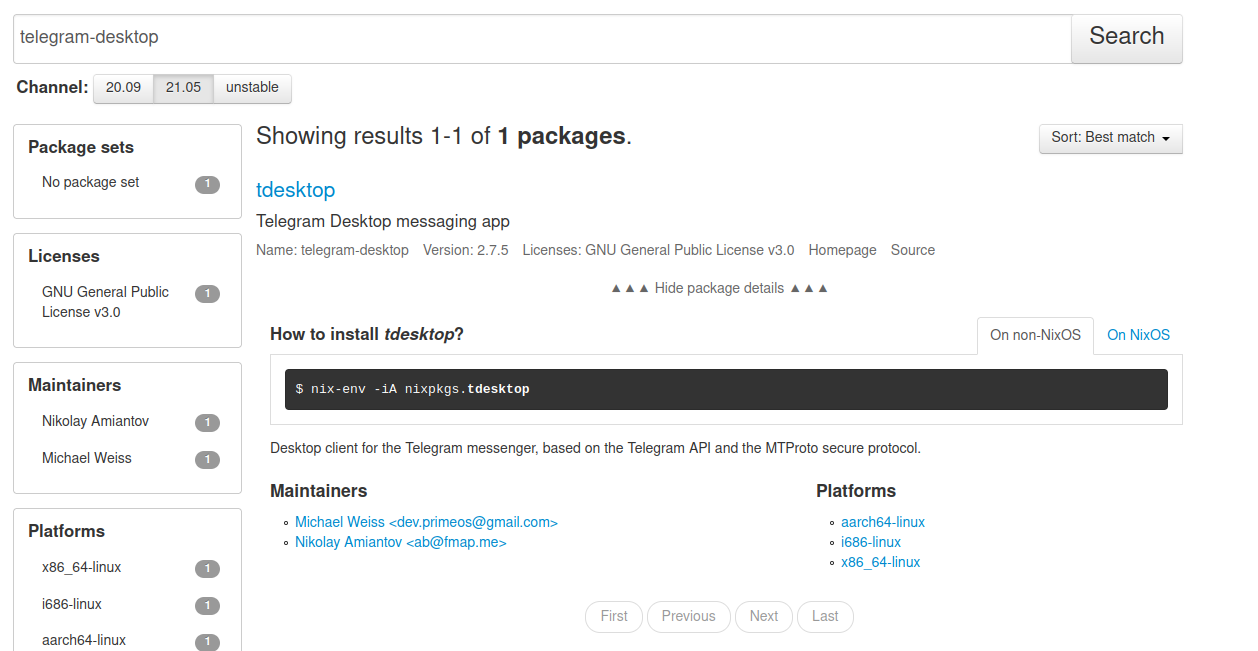
Task: Switch to the On NixOS install tab
Action: click(1138, 335)
